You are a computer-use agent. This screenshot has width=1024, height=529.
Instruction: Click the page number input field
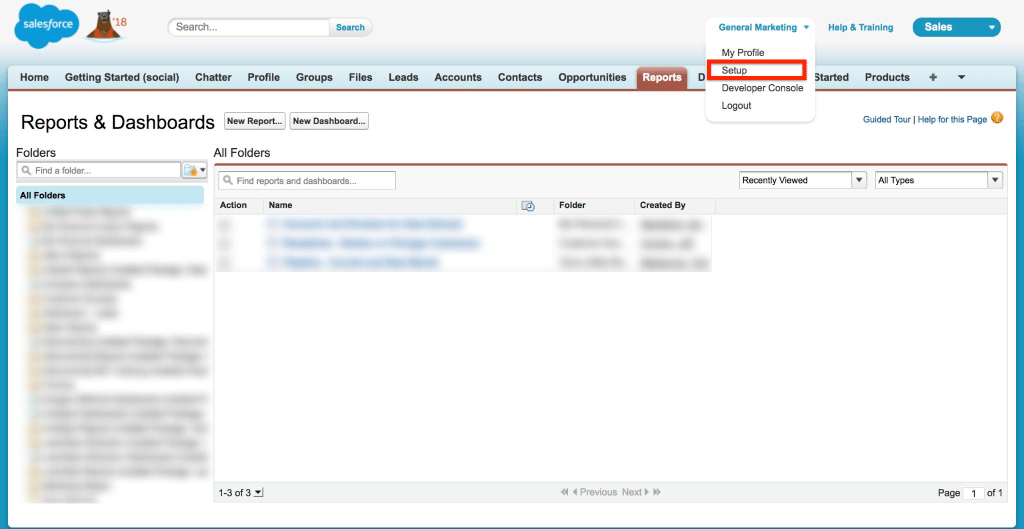(973, 493)
